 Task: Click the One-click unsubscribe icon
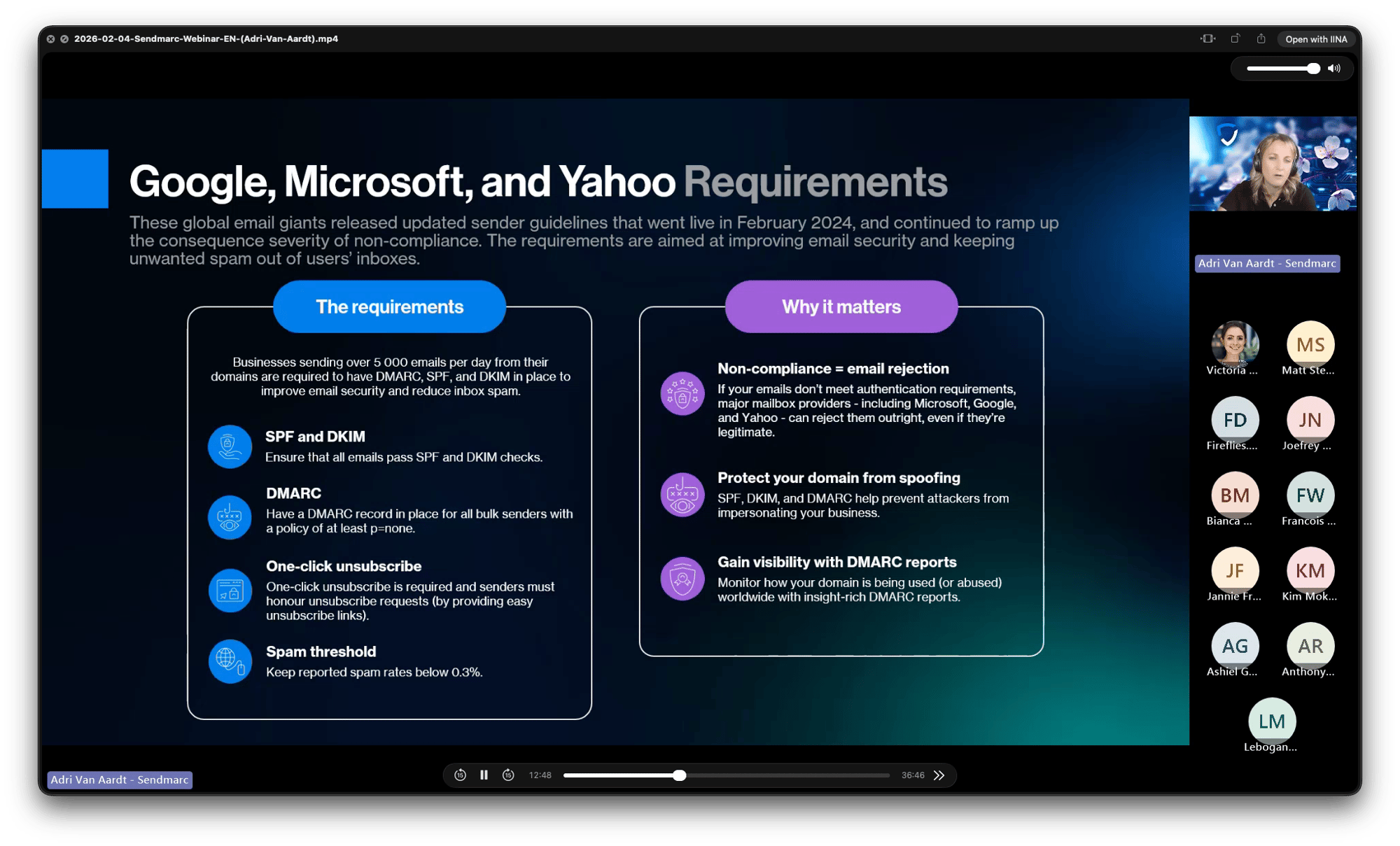(x=230, y=591)
